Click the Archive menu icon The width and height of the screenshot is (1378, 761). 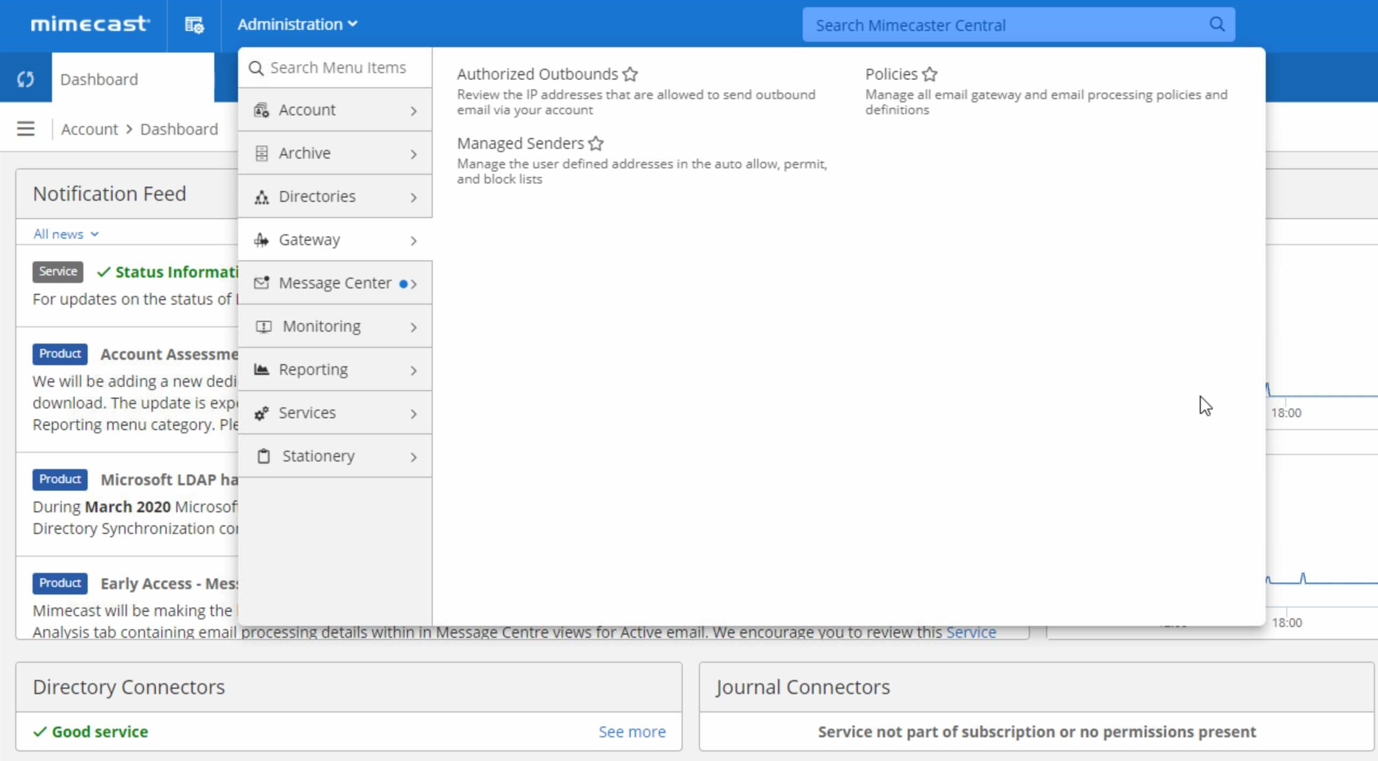point(262,153)
